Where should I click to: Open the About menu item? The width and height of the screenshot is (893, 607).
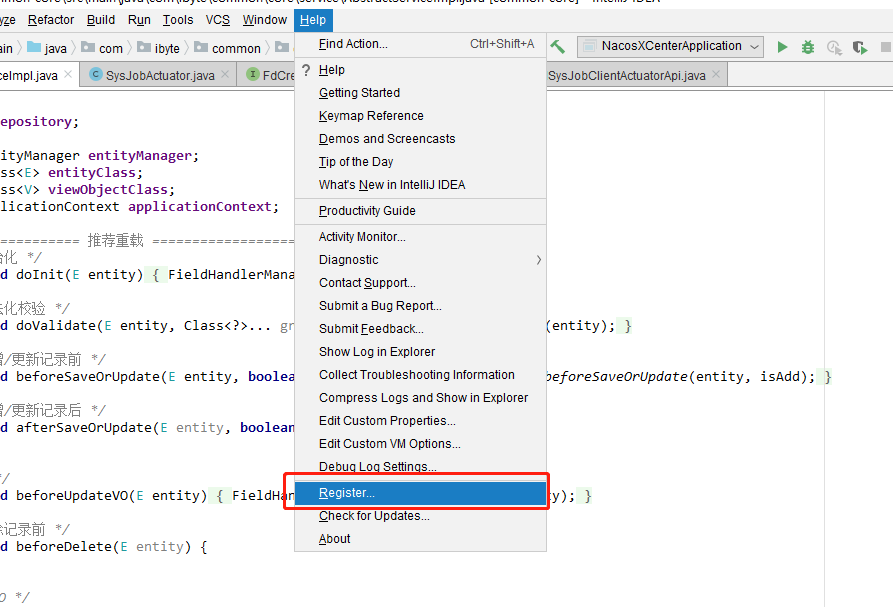pos(420,539)
